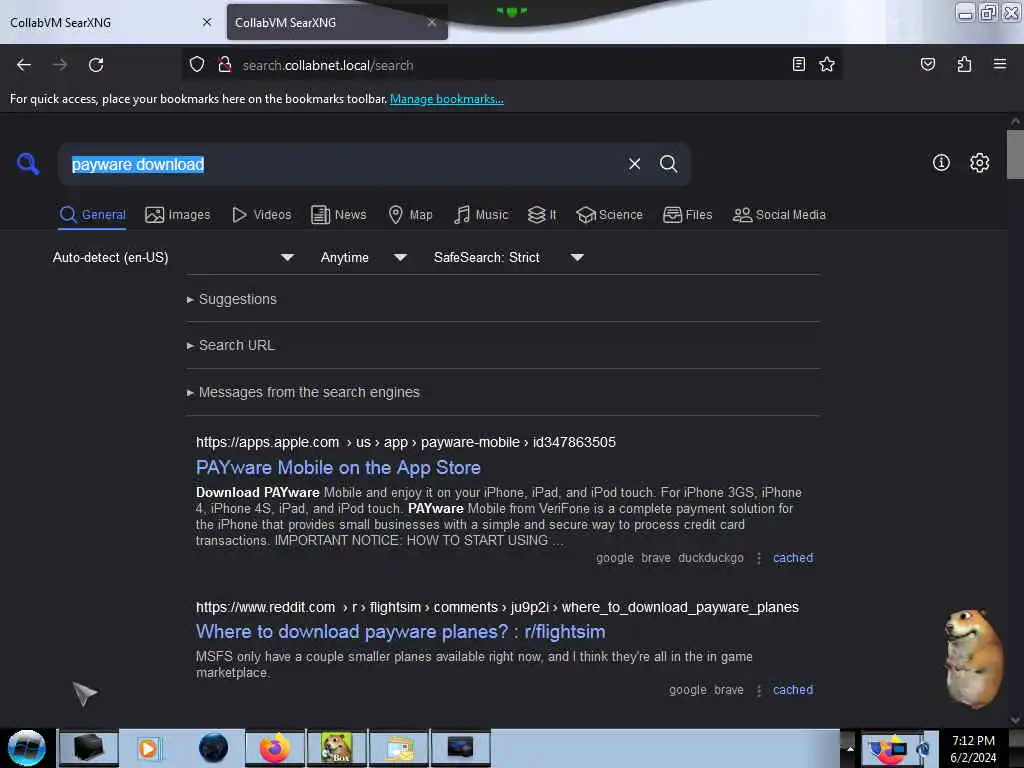
Task: Switch to the Social Media category
Action: point(779,215)
